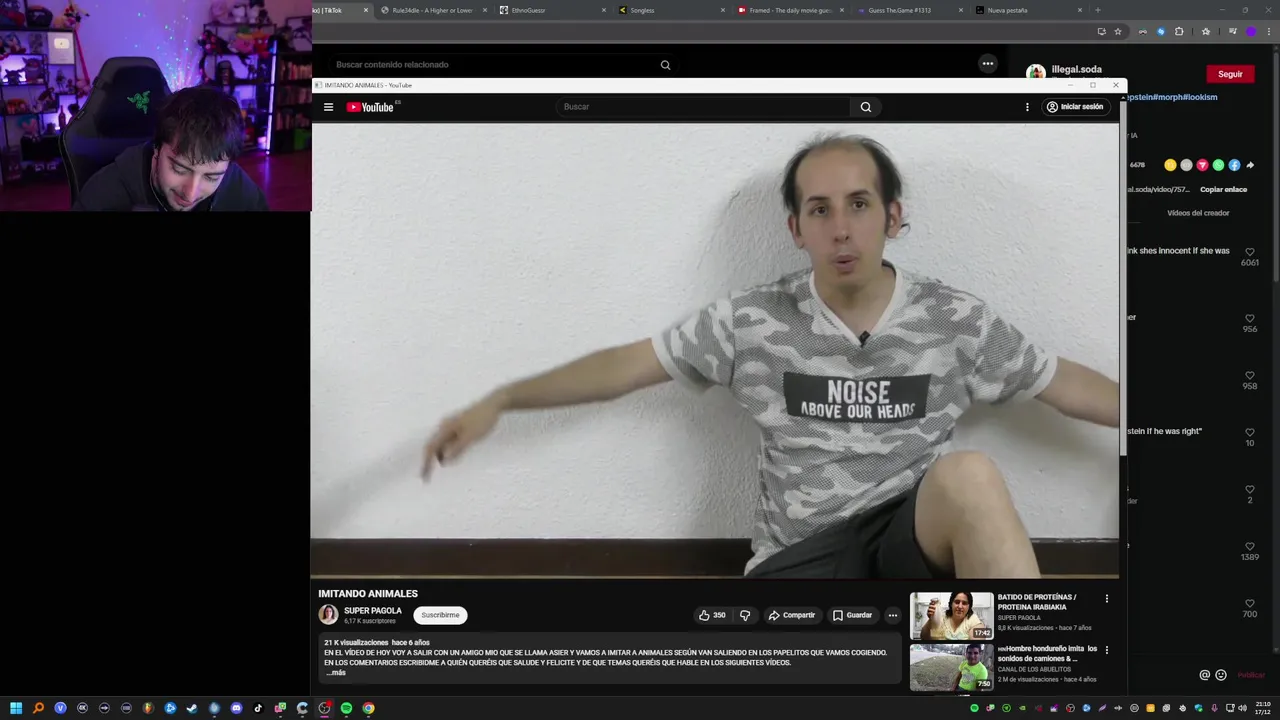The image size is (1280, 720).
Task: Open a new Chrome tab with plus
Action: click(1098, 10)
